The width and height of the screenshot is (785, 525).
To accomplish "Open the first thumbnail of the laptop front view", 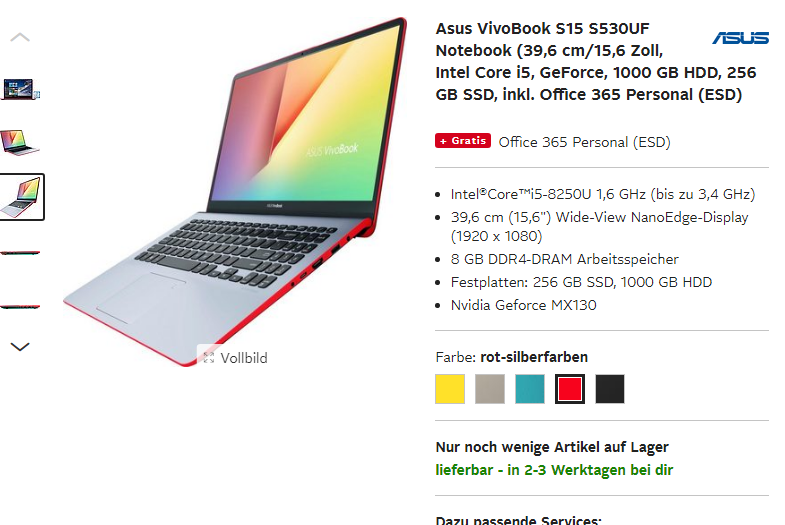I will coord(21,90).
